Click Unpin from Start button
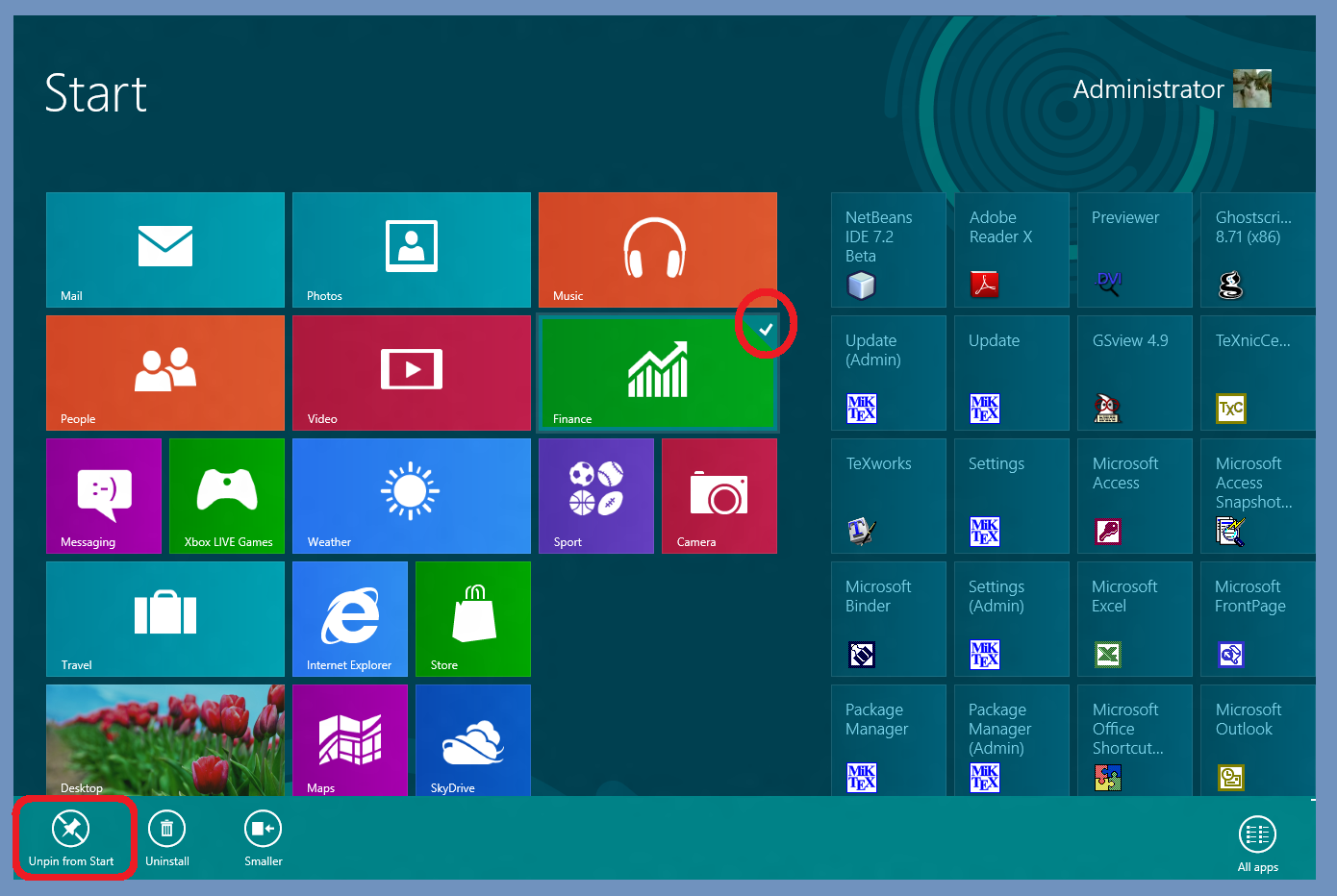This screenshot has height=896, width=1337. click(71, 837)
